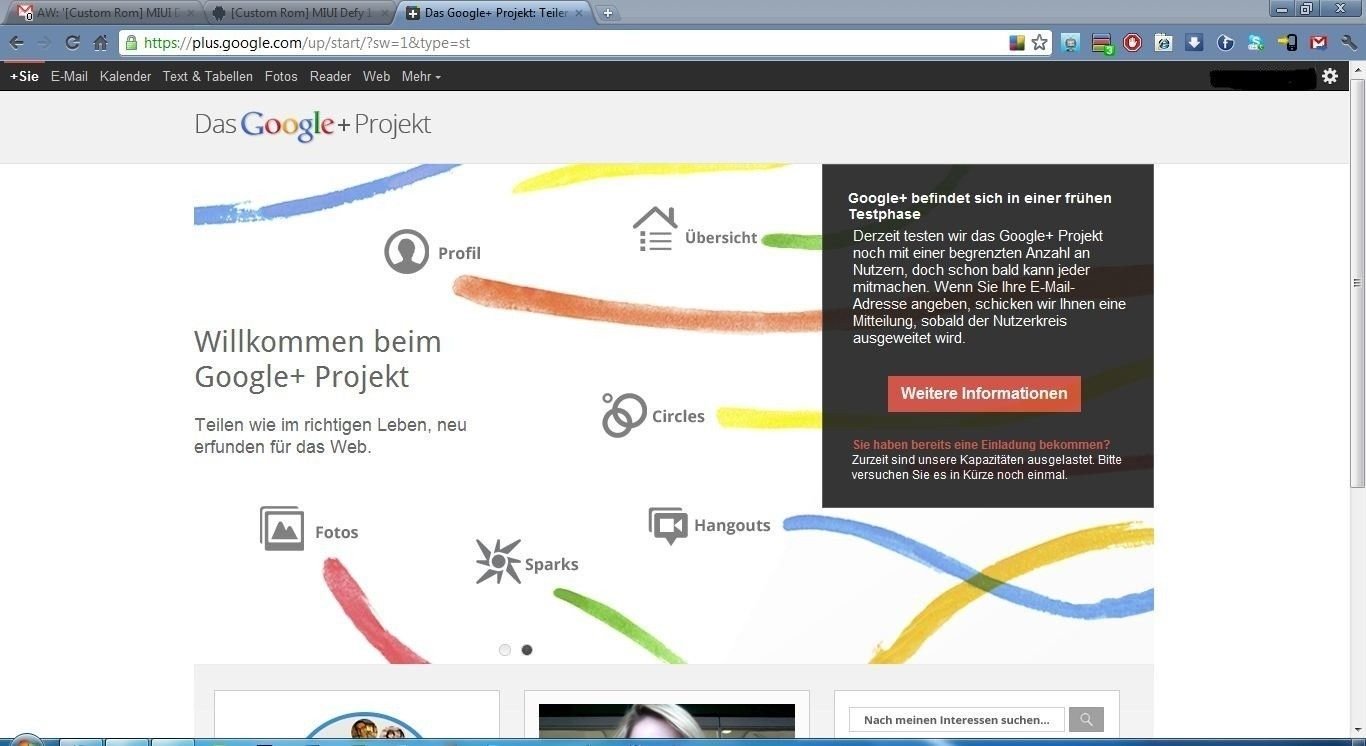Click the Fotos feature label in banner
This screenshot has height=746, width=1366.
point(336,532)
